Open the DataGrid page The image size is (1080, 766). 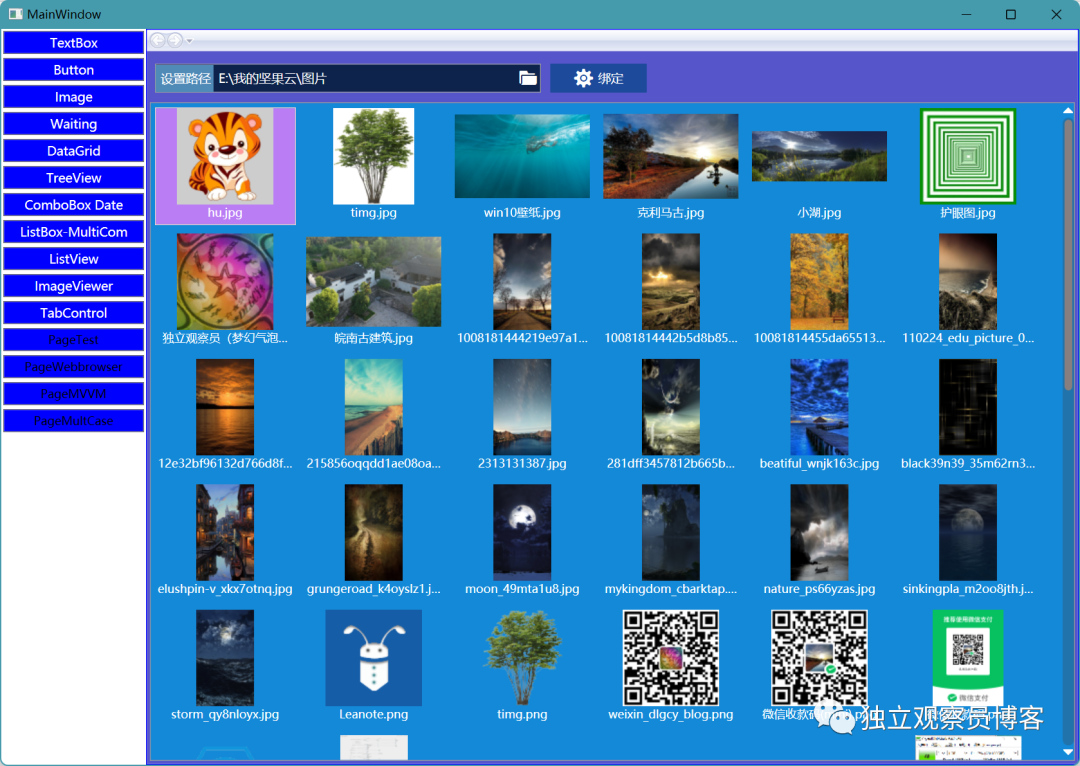(74, 151)
